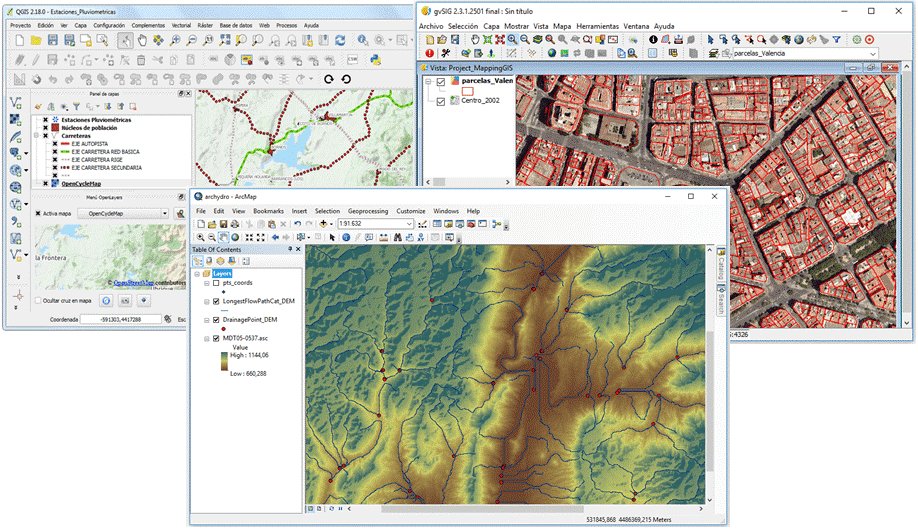
Task: Open OpenCycleMap dropdown in QGIS OpenLayers panel
Action: click(x=165, y=214)
